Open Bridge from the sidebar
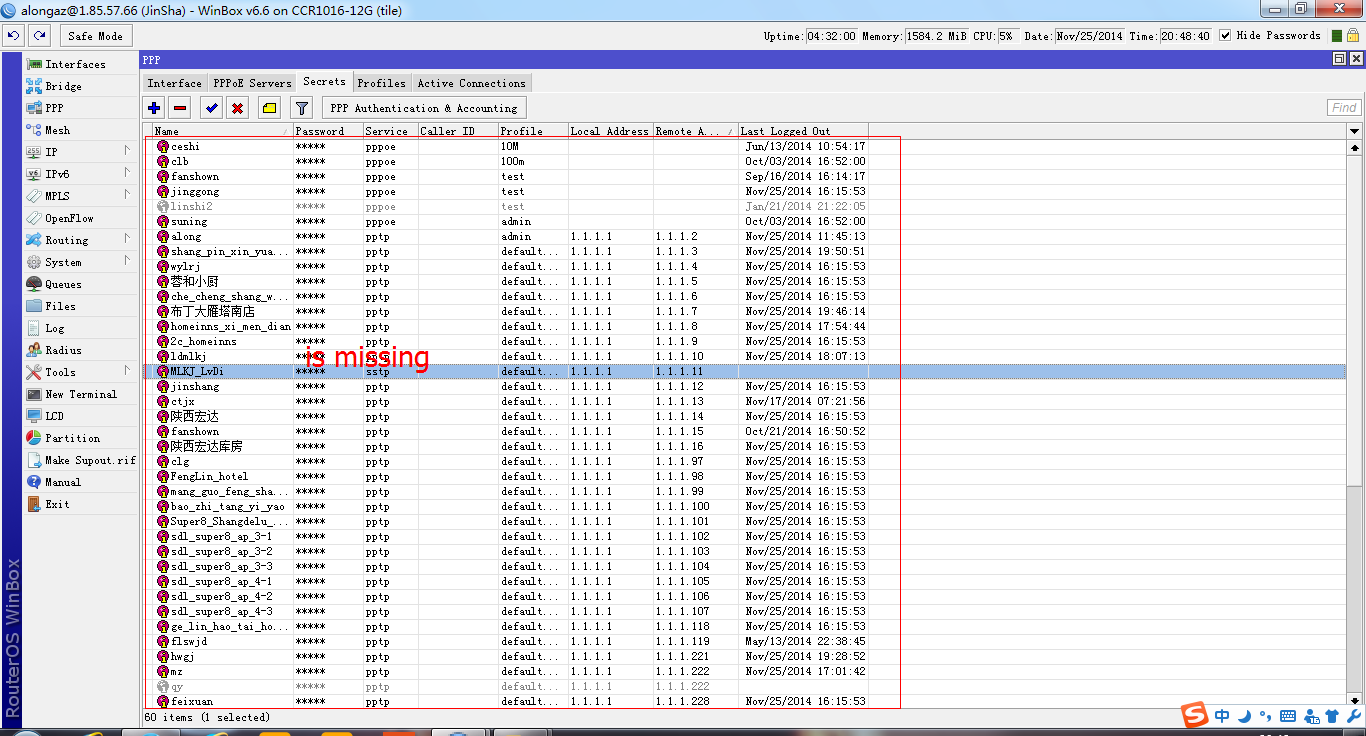Image resolution: width=1366 pixels, height=736 pixels. 80,86
